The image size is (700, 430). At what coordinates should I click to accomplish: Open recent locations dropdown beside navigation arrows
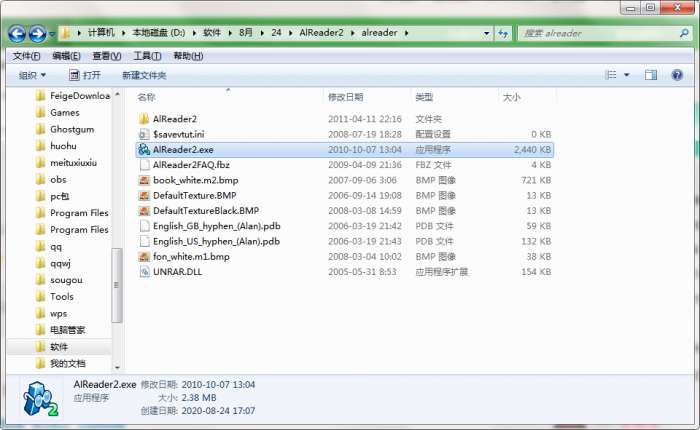pos(52,34)
